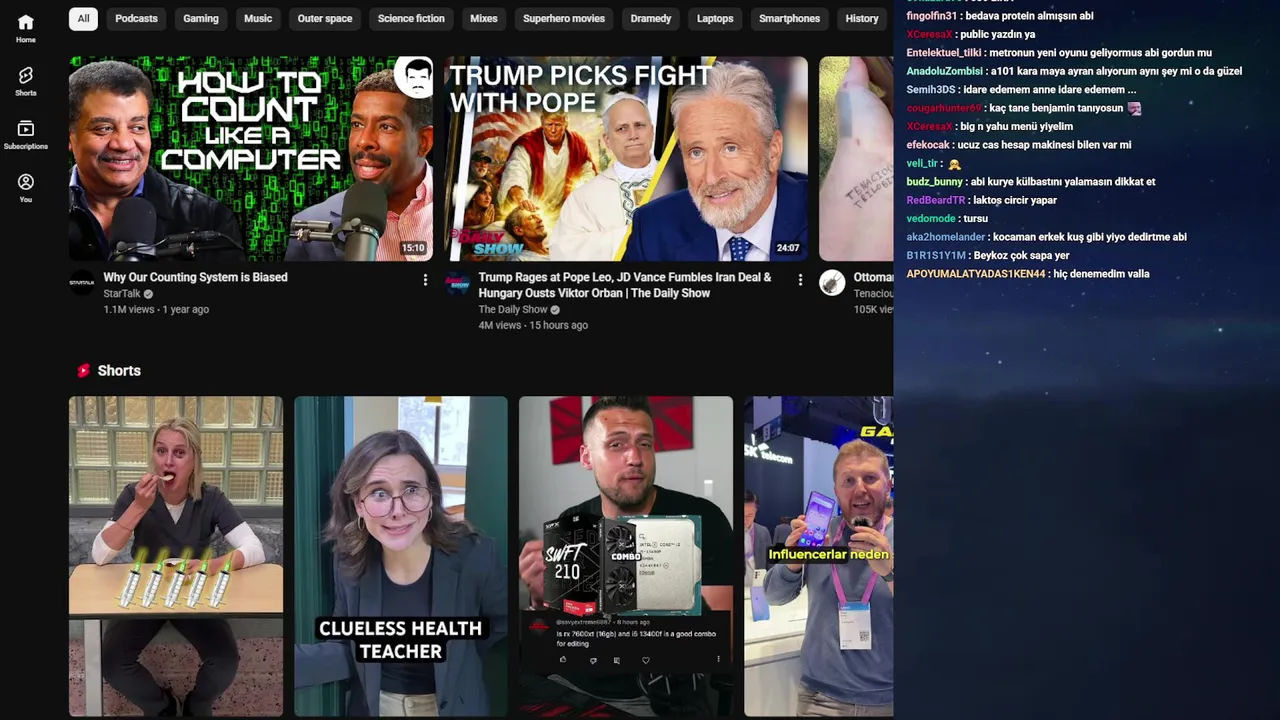The height and width of the screenshot is (720, 1280).
Task: Open The Daily Show channel name link
Action: tap(512, 310)
